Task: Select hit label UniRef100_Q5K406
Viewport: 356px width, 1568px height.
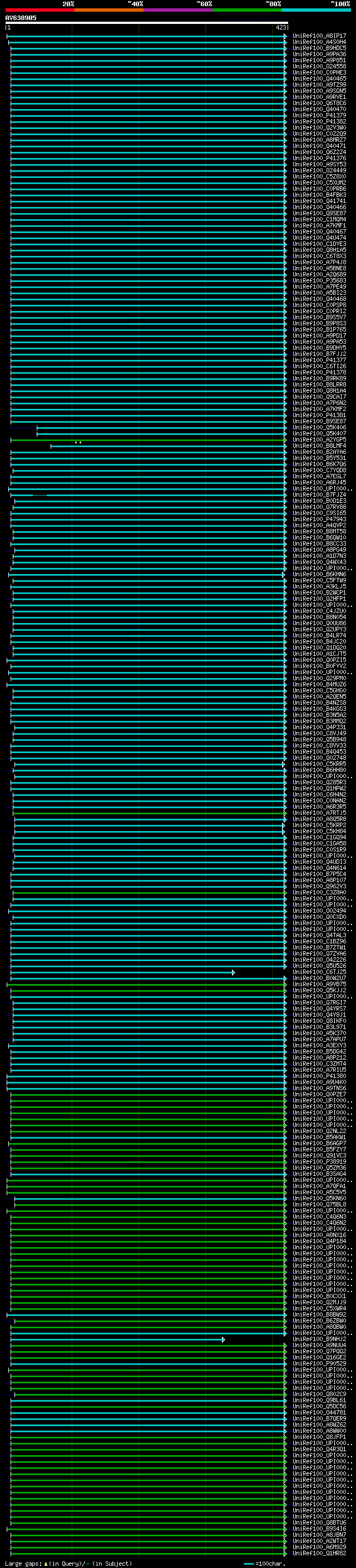Action: pyautogui.click(x=319, y=427)
